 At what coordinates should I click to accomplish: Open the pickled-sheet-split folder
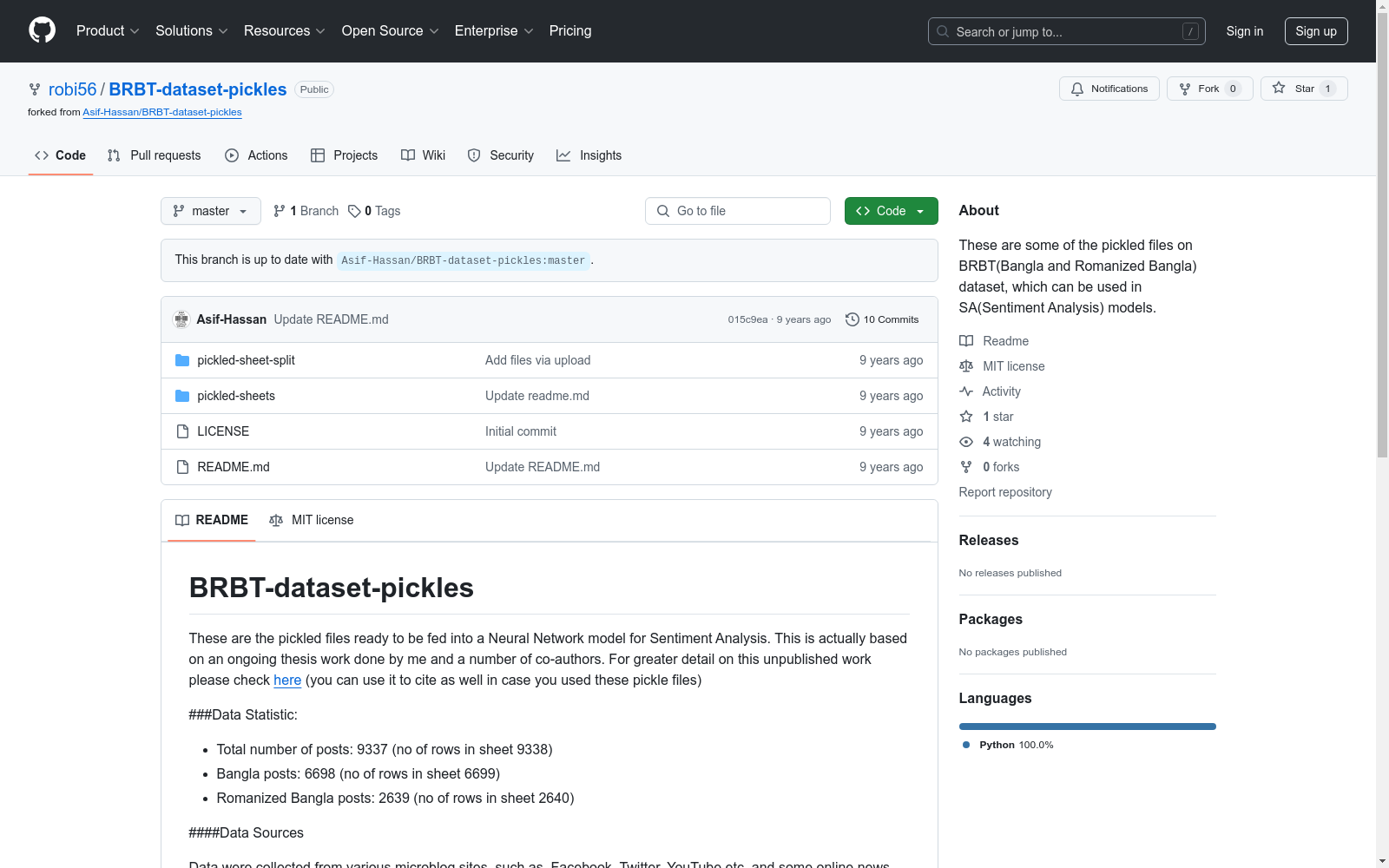click(x=247, y=360)
